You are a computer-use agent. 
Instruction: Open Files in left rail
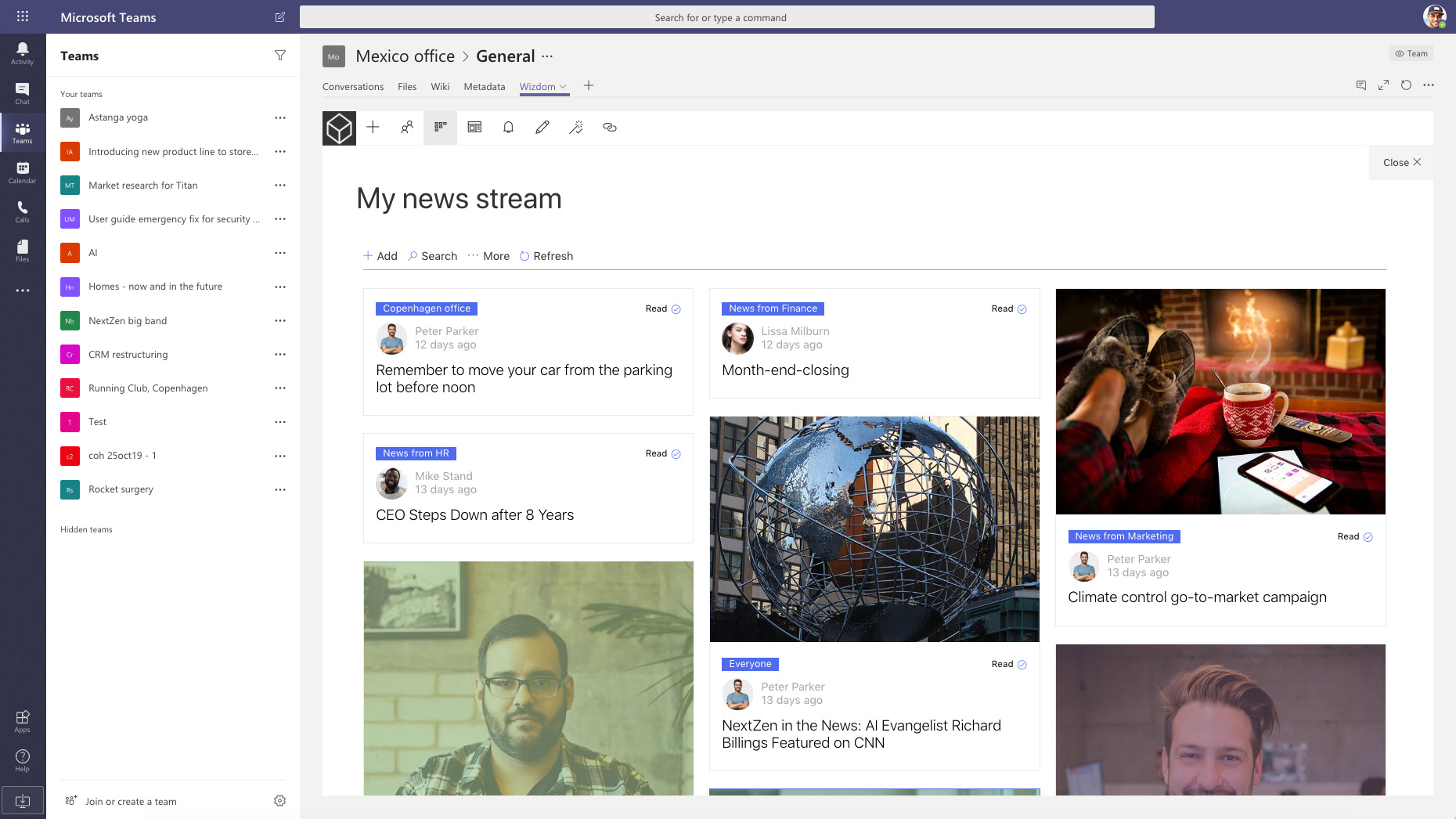(x=23, y=251)
